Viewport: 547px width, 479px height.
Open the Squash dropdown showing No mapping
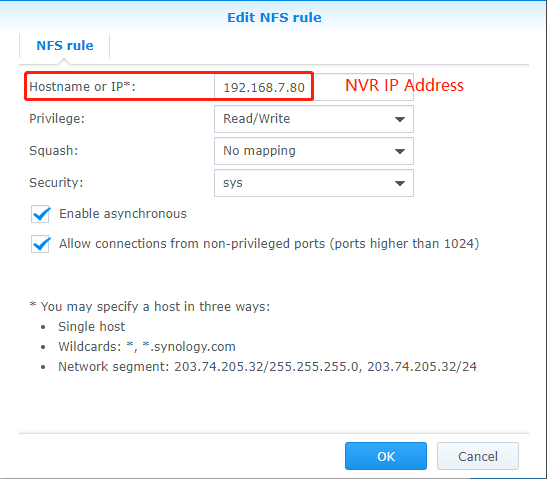314,151
